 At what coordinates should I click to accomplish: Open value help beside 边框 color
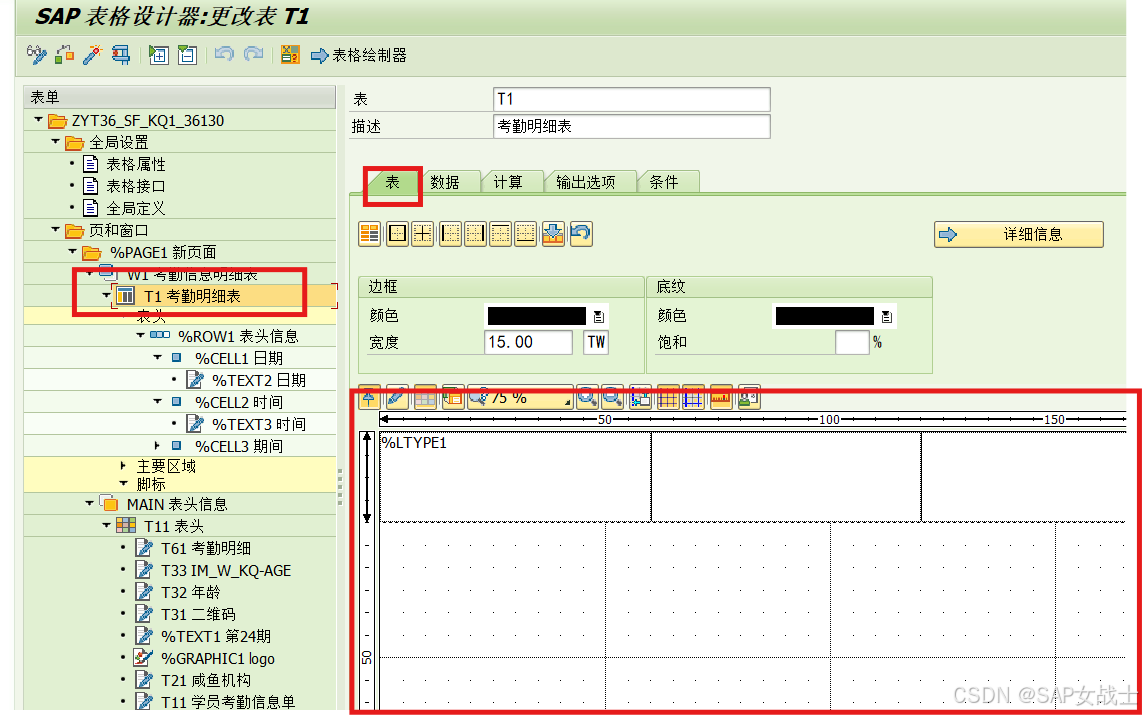click(598, 316)
